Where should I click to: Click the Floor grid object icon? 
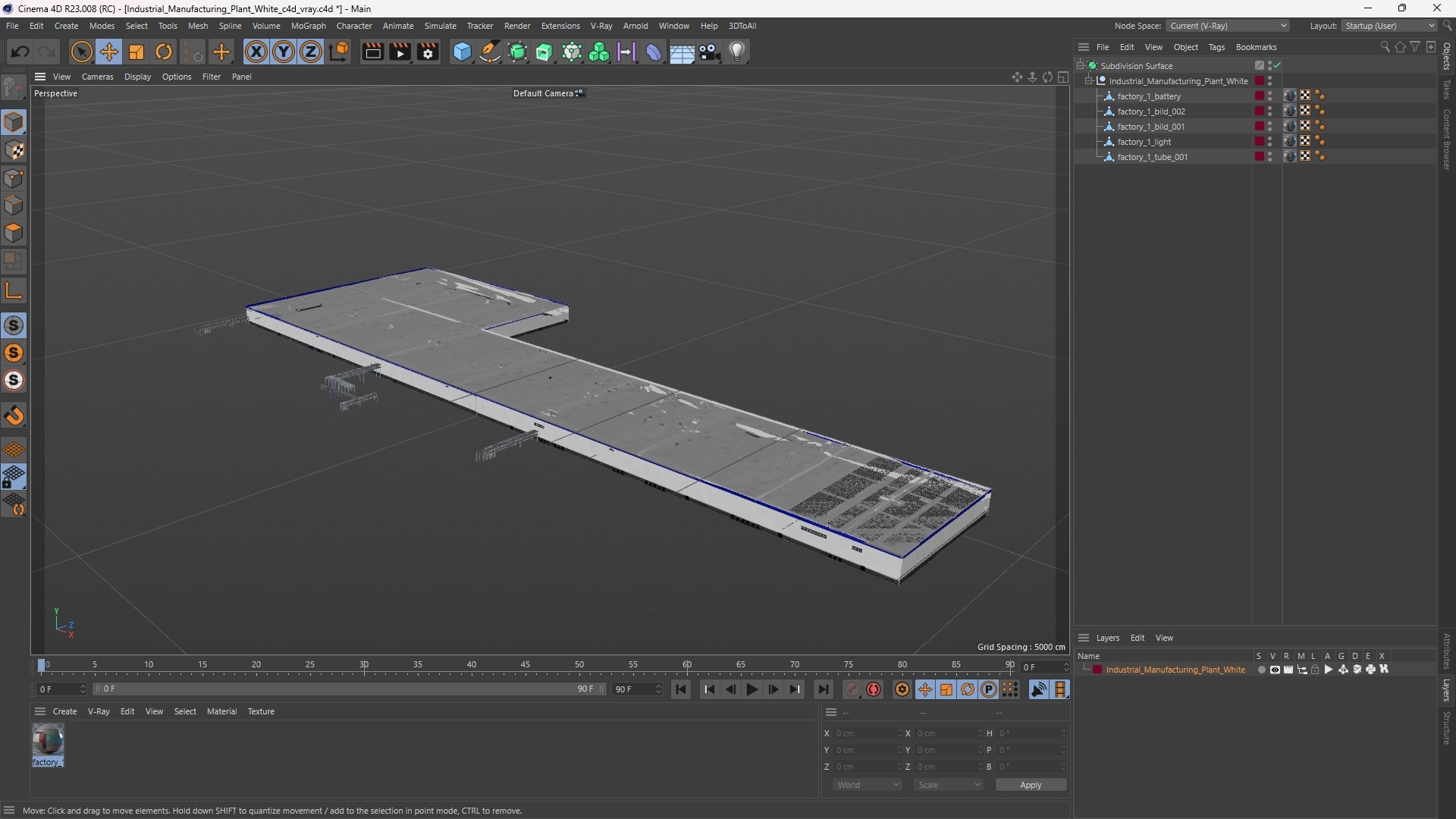point(682,52)
